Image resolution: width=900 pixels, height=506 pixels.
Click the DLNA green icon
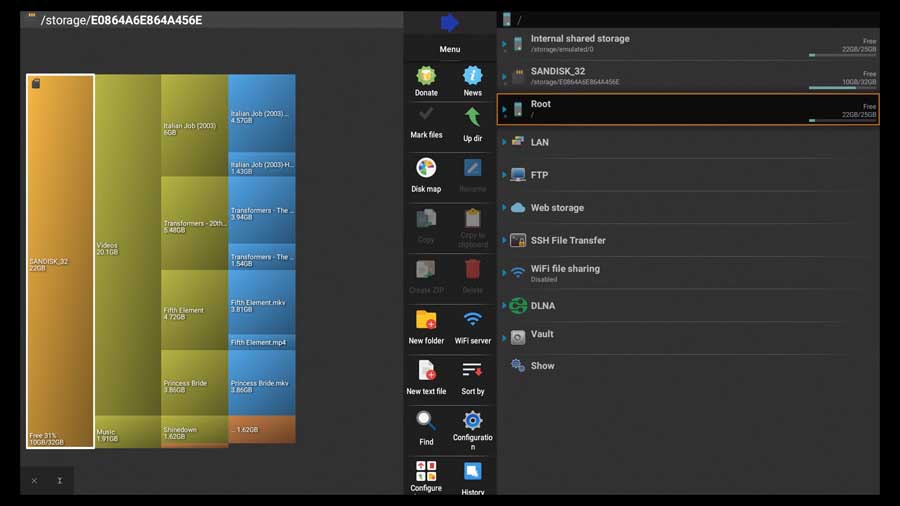(518, 305)
